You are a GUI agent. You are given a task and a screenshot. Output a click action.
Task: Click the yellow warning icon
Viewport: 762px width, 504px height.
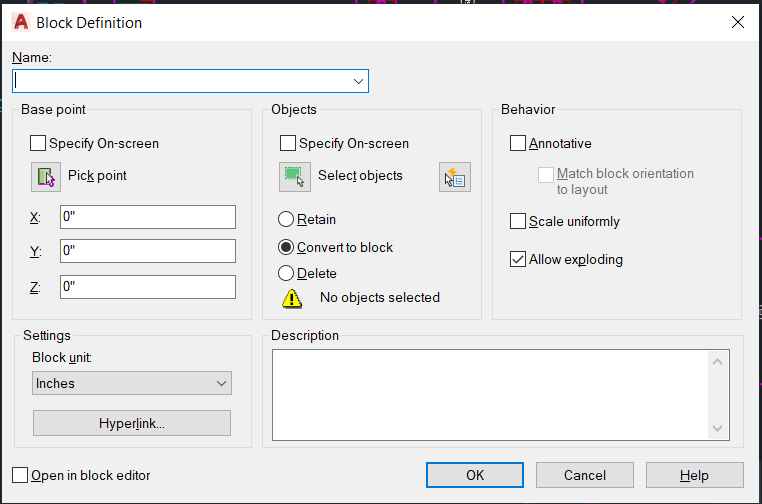[292, 298]
